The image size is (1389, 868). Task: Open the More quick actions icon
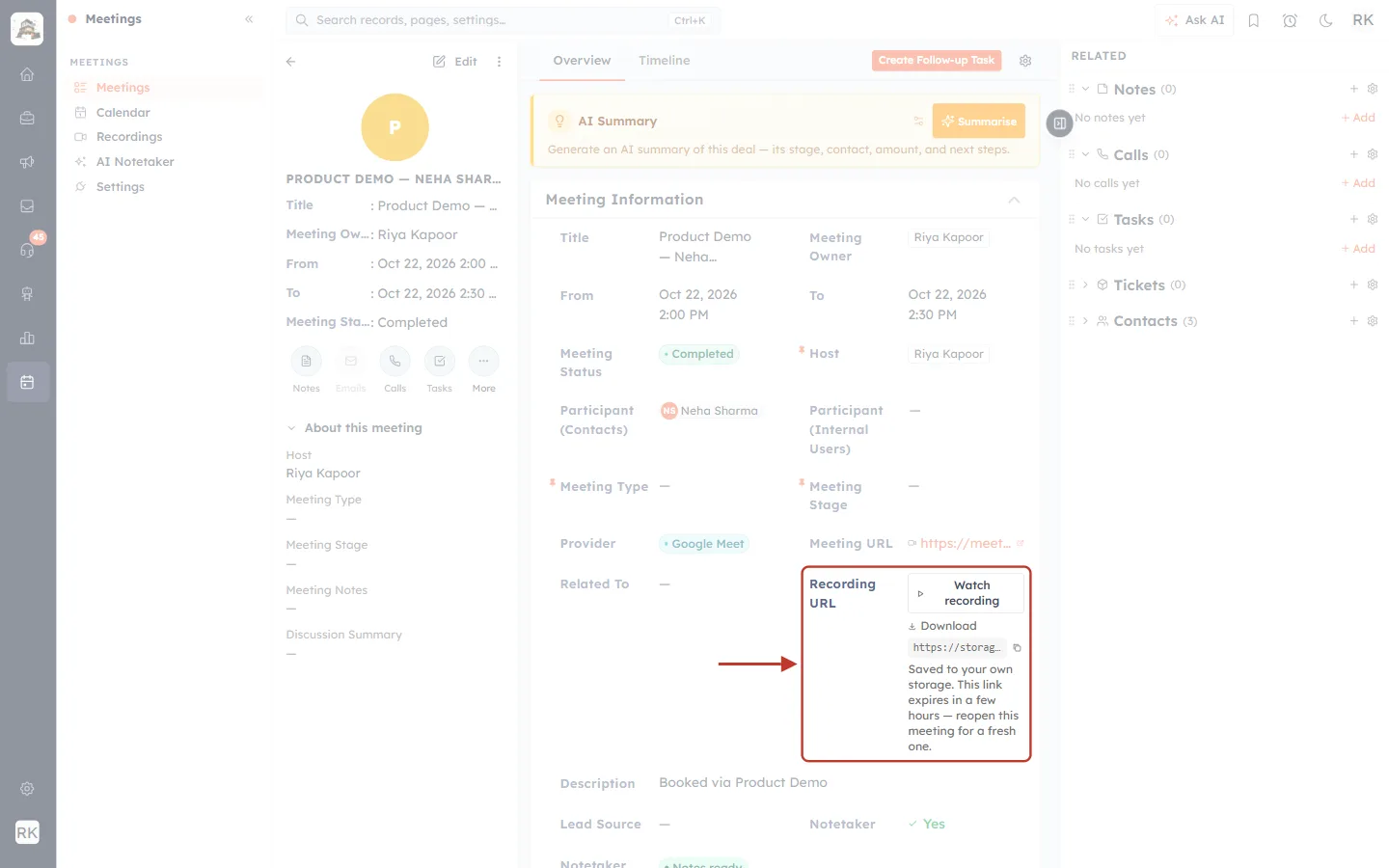point(483,361)
